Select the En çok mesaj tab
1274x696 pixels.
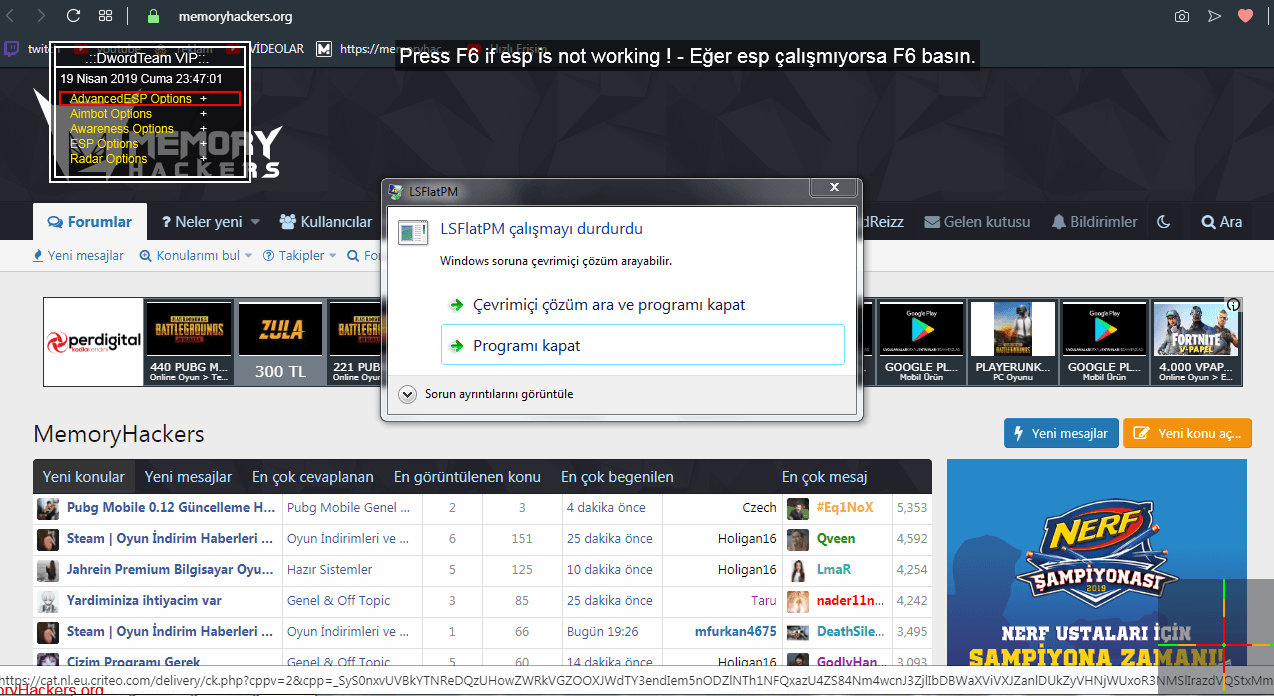[825, 477]
